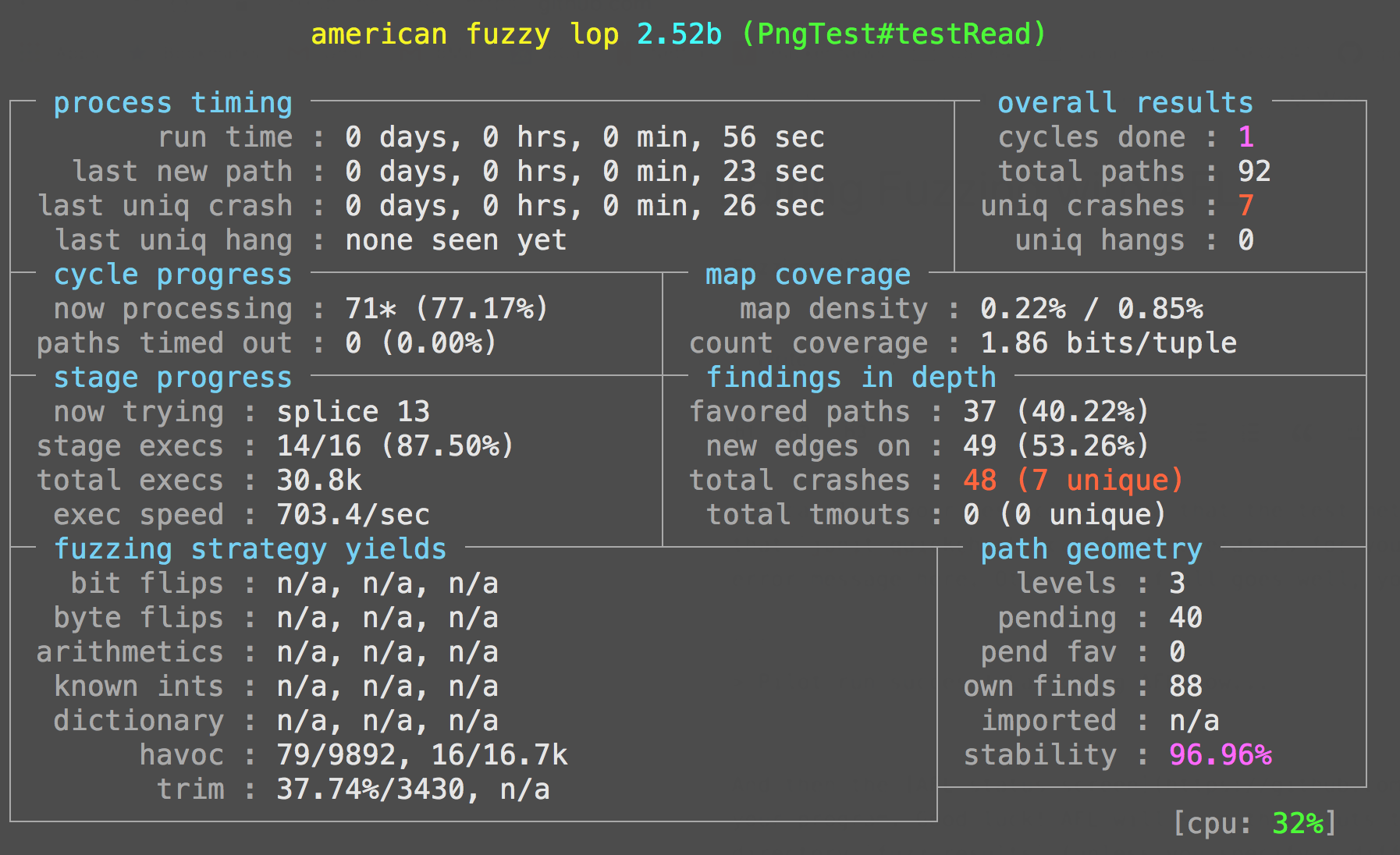Click the 'overall results' section header
Screen dimensions: 1400x855
click(1125, 103)
